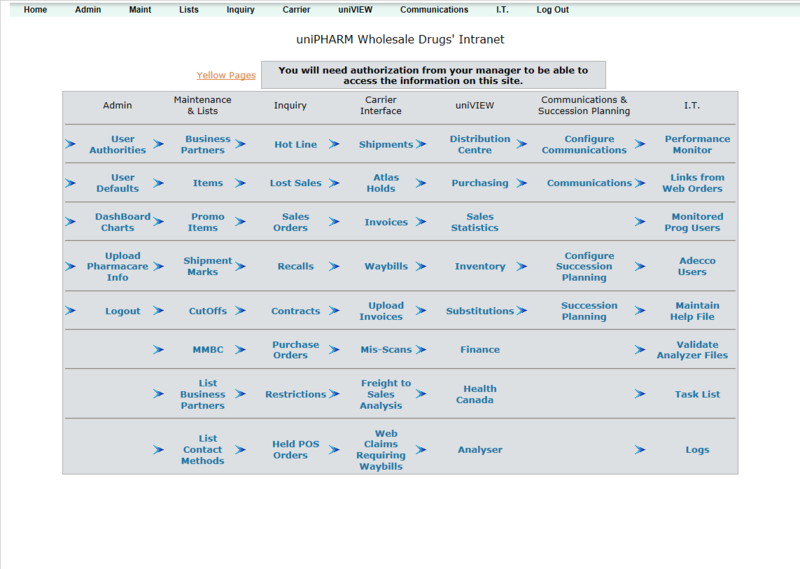Screen dimensions: 800x569
Task: Click the arrow icon before Performance Monitor
Action: 640,144
